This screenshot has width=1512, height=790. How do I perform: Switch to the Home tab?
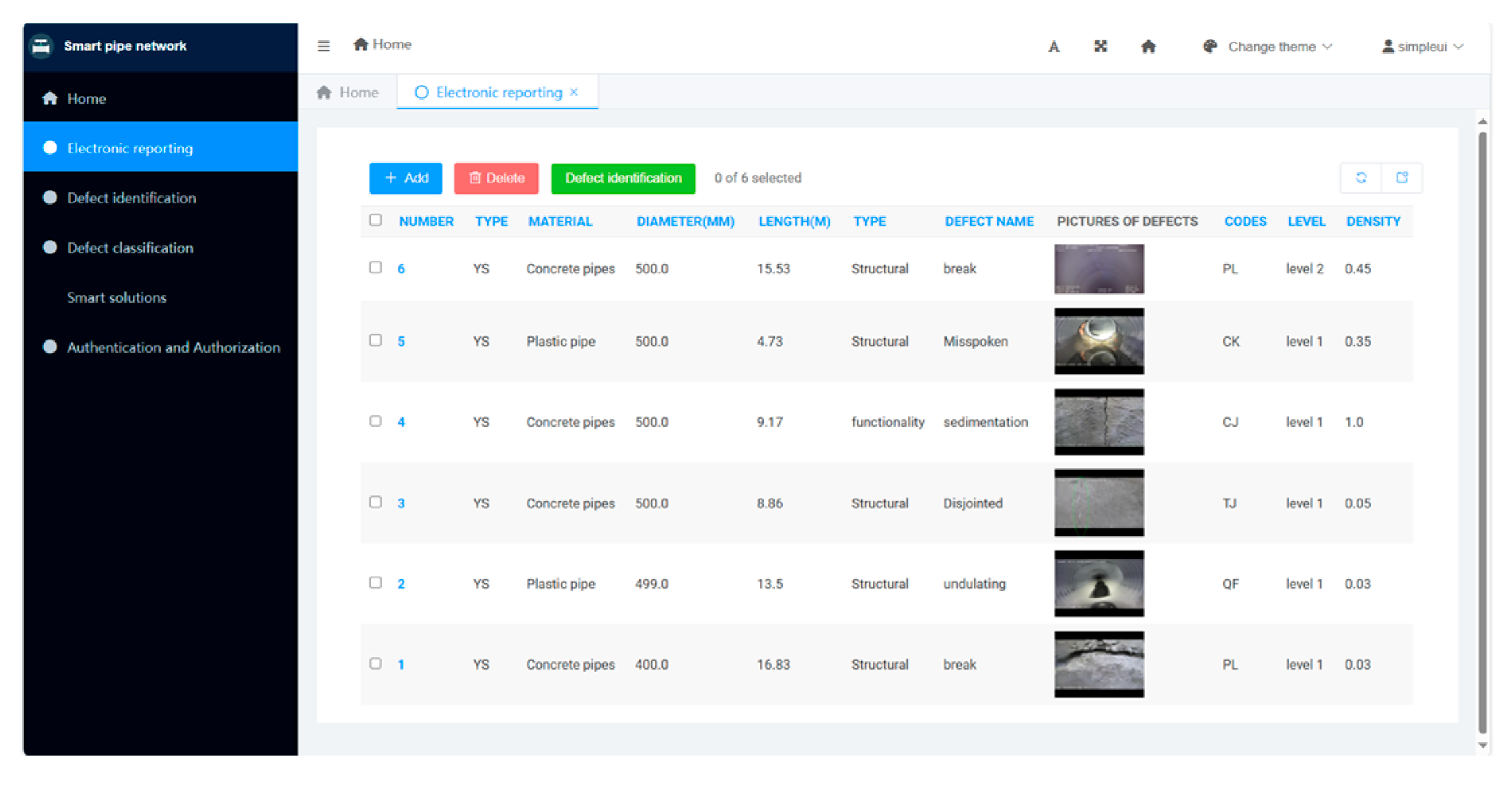(348, 92)
